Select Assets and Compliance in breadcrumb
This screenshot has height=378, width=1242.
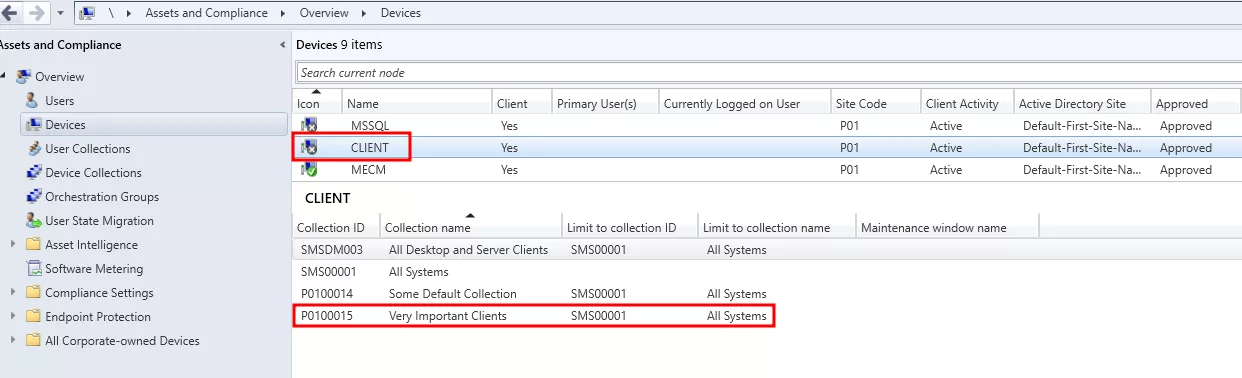click(207, 13)
